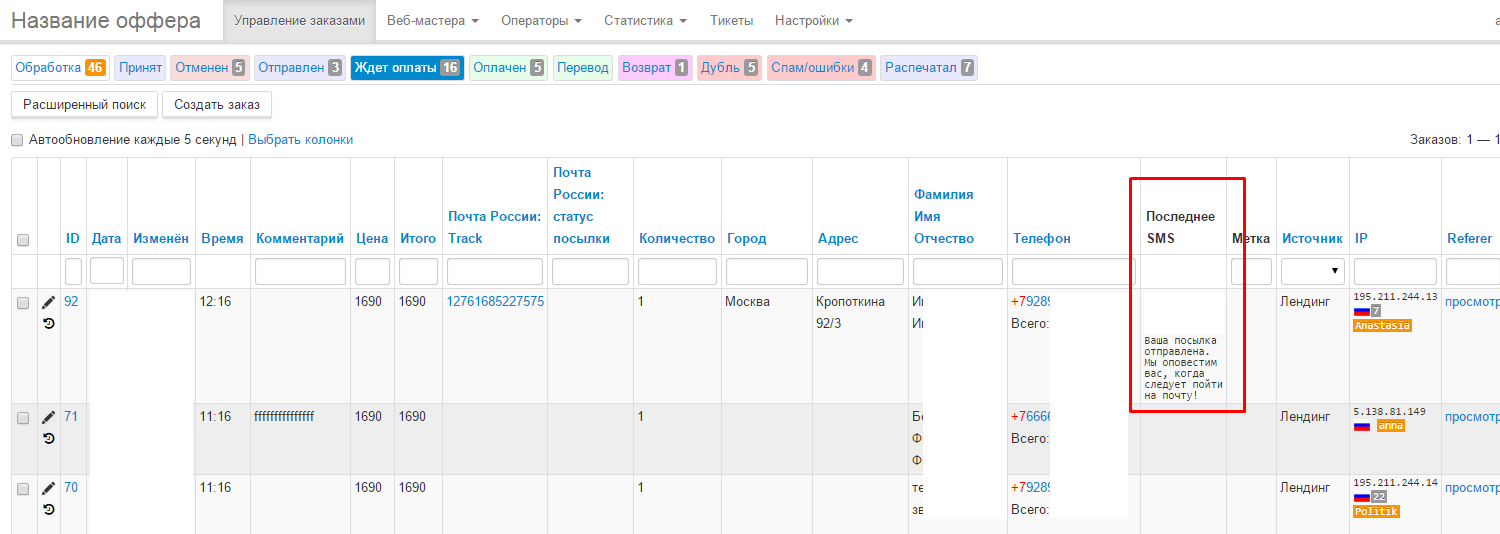1500x534 pixels.
Task: Enable auto-update every 5 seconds checkbox
Action: point(17,140)
